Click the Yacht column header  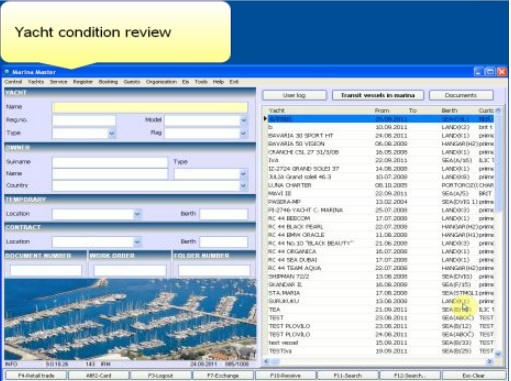pos(277,110)
